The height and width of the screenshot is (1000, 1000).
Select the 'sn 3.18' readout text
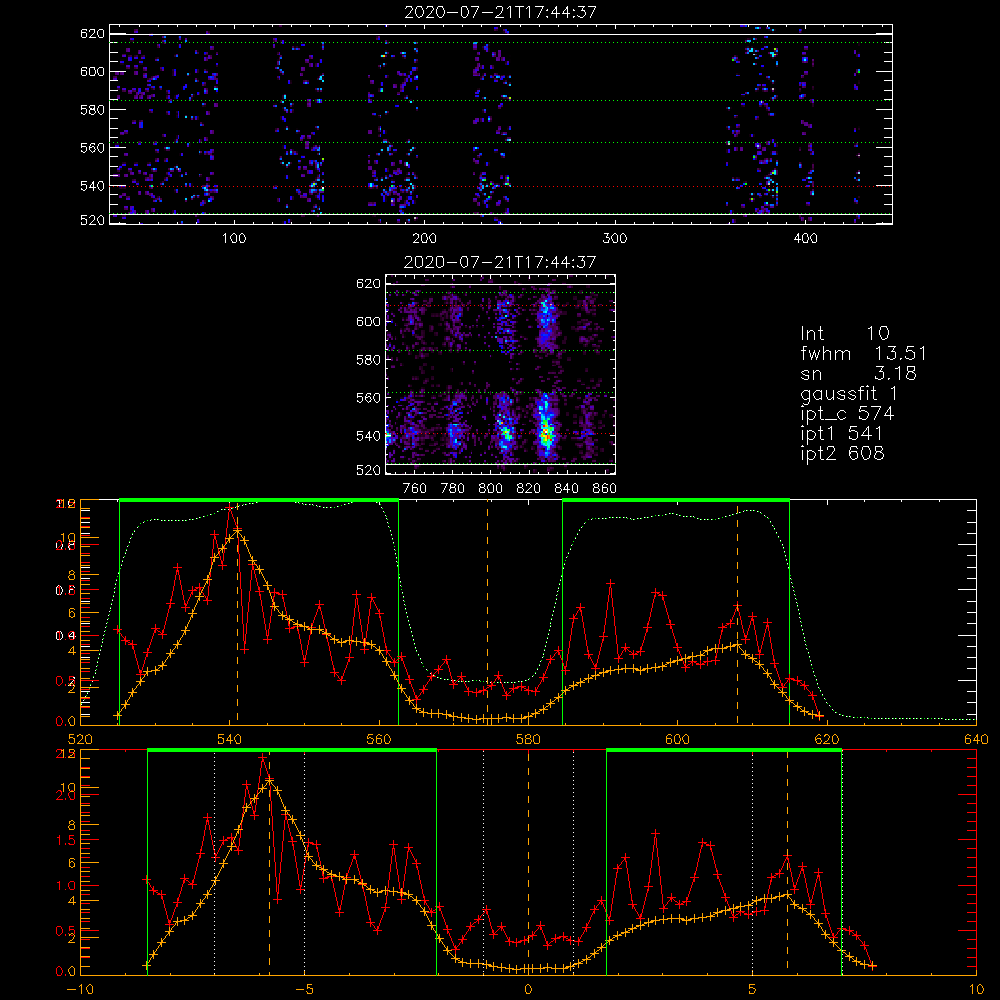click(858, 372)
